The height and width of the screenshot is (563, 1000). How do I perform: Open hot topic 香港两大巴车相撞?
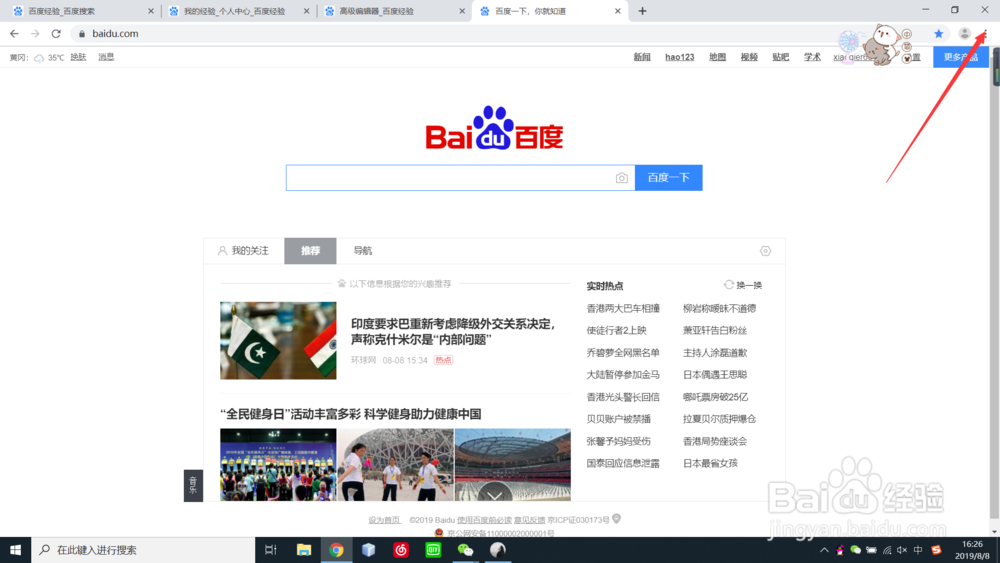[x=623, y=309]
